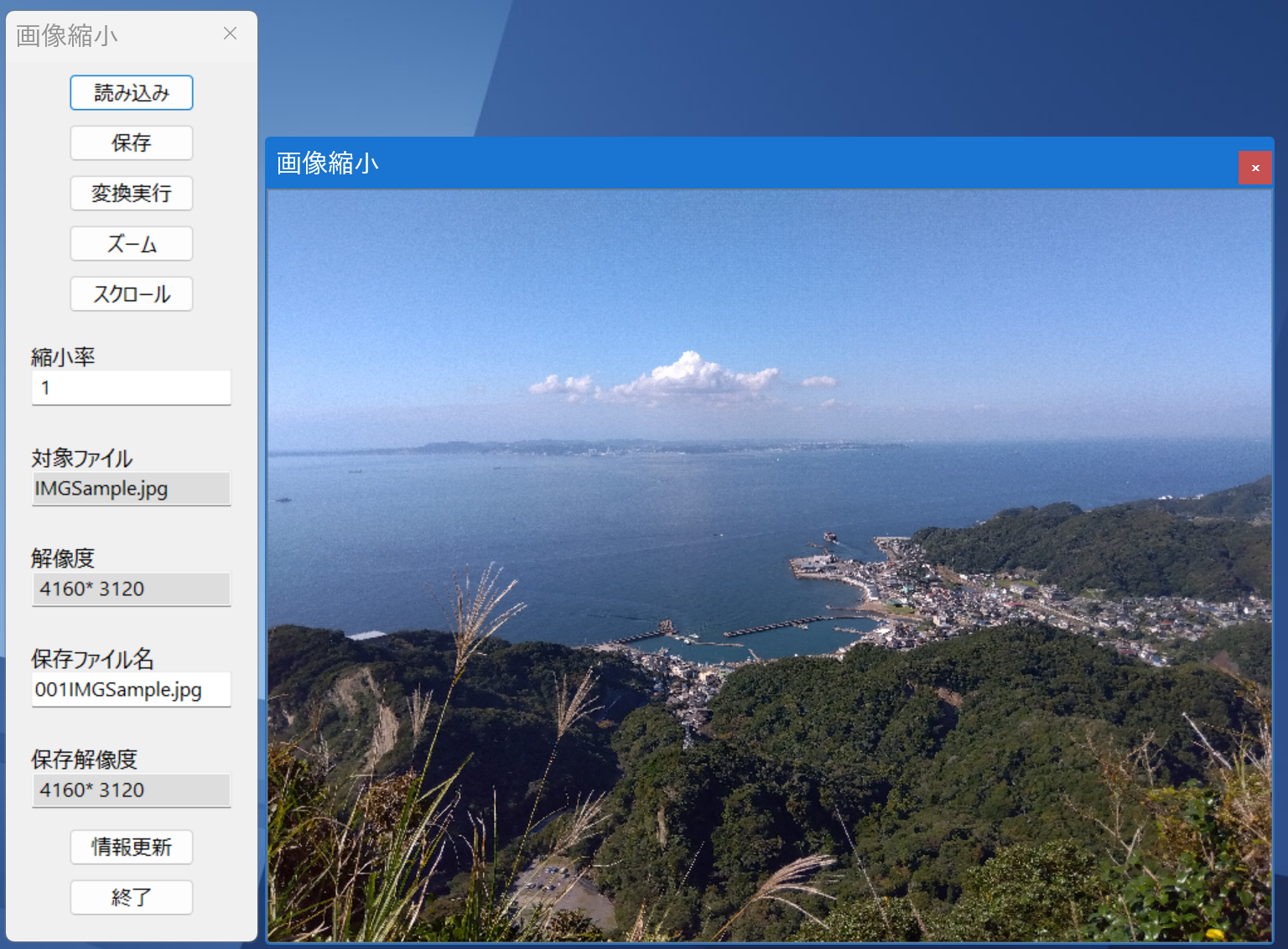1288x949 pixels.
Task: Focus the 縮小率 input containing 1
Action: pyautogui.click(x=132, y=388)
